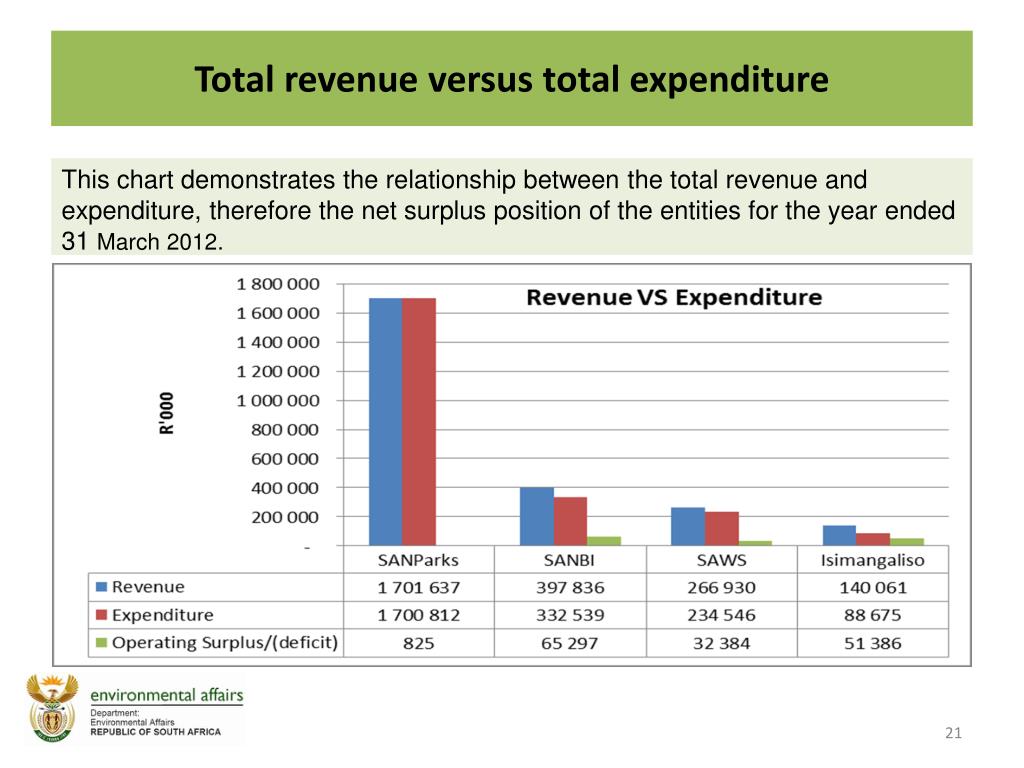Click the SAWS expenditure value '234 546'
The width and height of the screenshot is (1024, 768).
point(721,615)
